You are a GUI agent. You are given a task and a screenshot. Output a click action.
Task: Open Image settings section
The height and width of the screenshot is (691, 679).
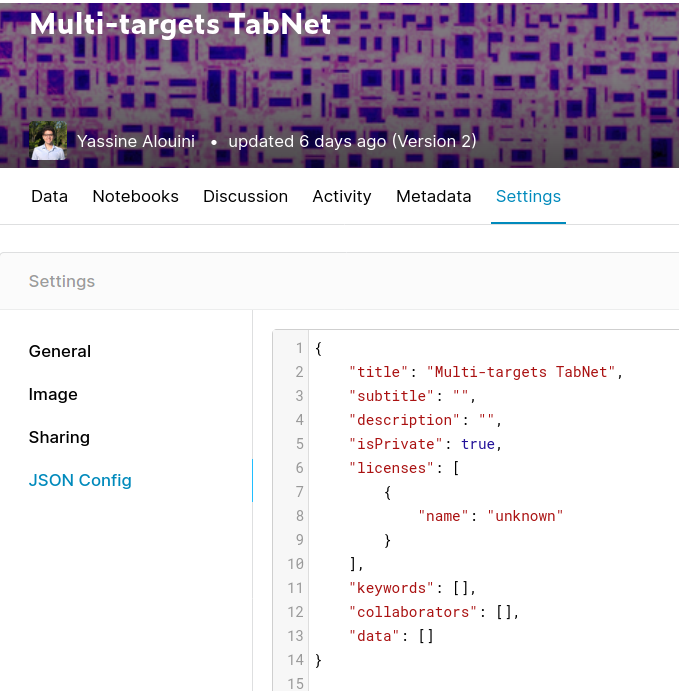coord(53,394)
